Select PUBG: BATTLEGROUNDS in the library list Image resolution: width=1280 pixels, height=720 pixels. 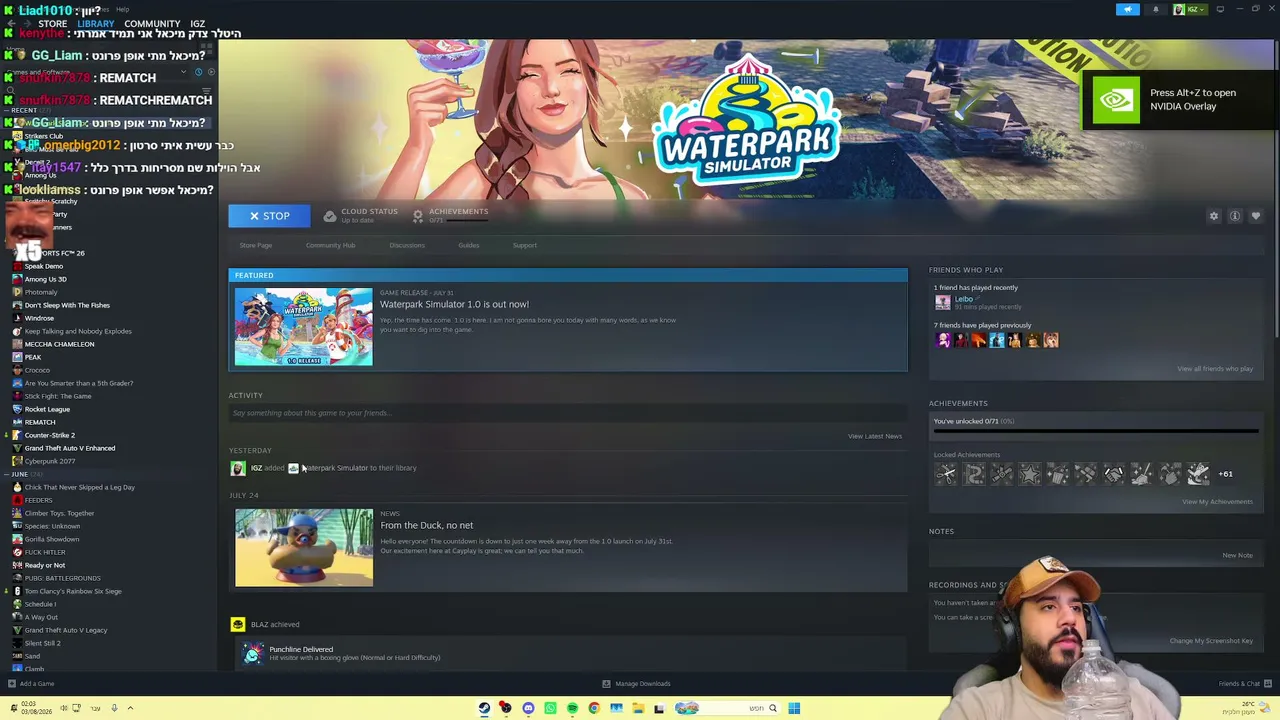62,578
